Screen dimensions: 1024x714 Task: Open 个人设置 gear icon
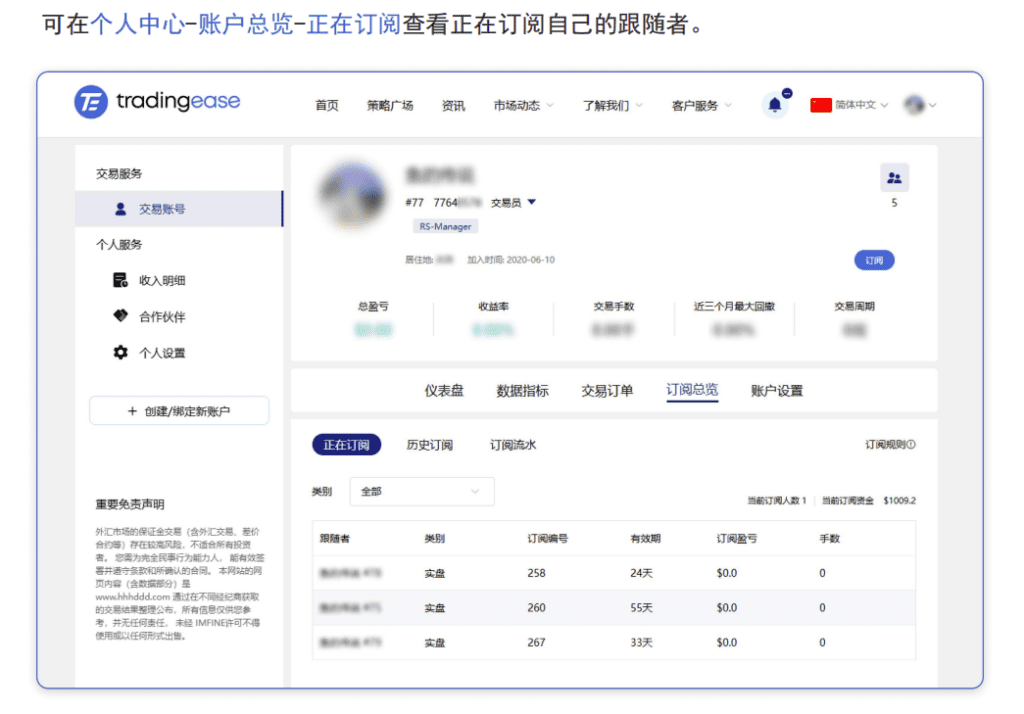tap(121, 352)
